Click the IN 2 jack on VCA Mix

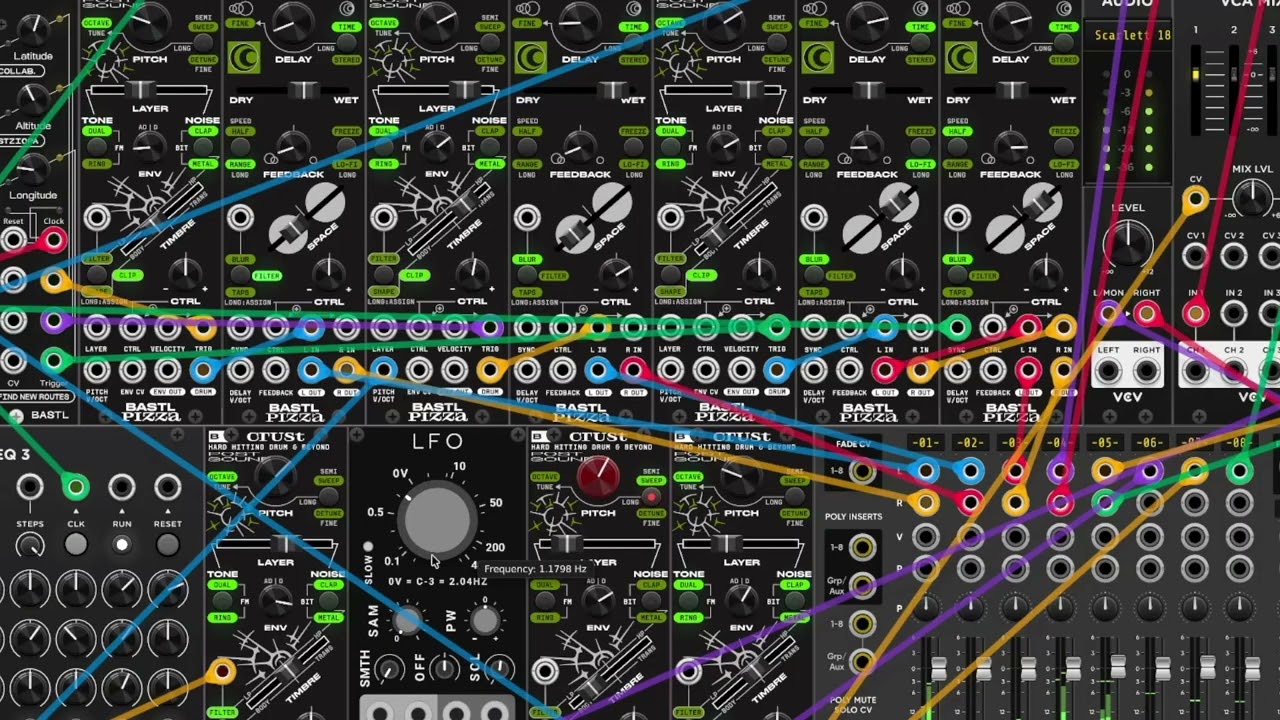click(x=1234, y=314)
